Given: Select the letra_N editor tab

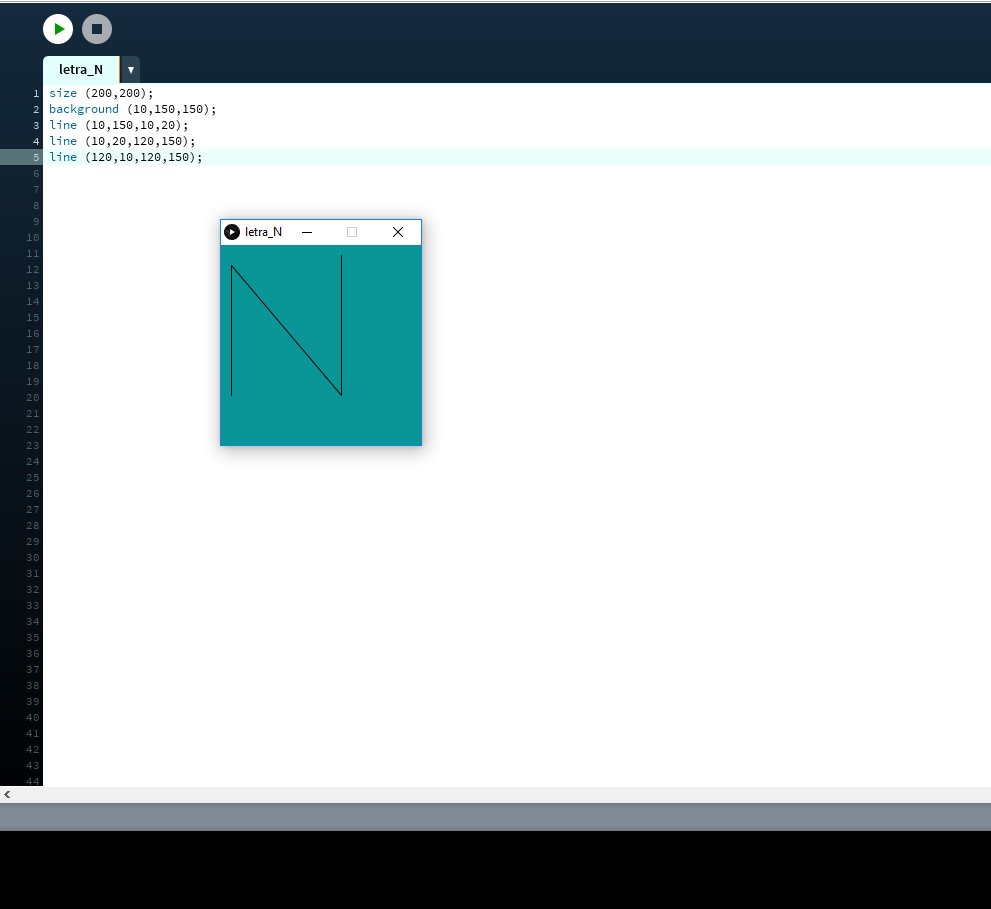Looking at the screenshot, I should [x=81, y=70].
